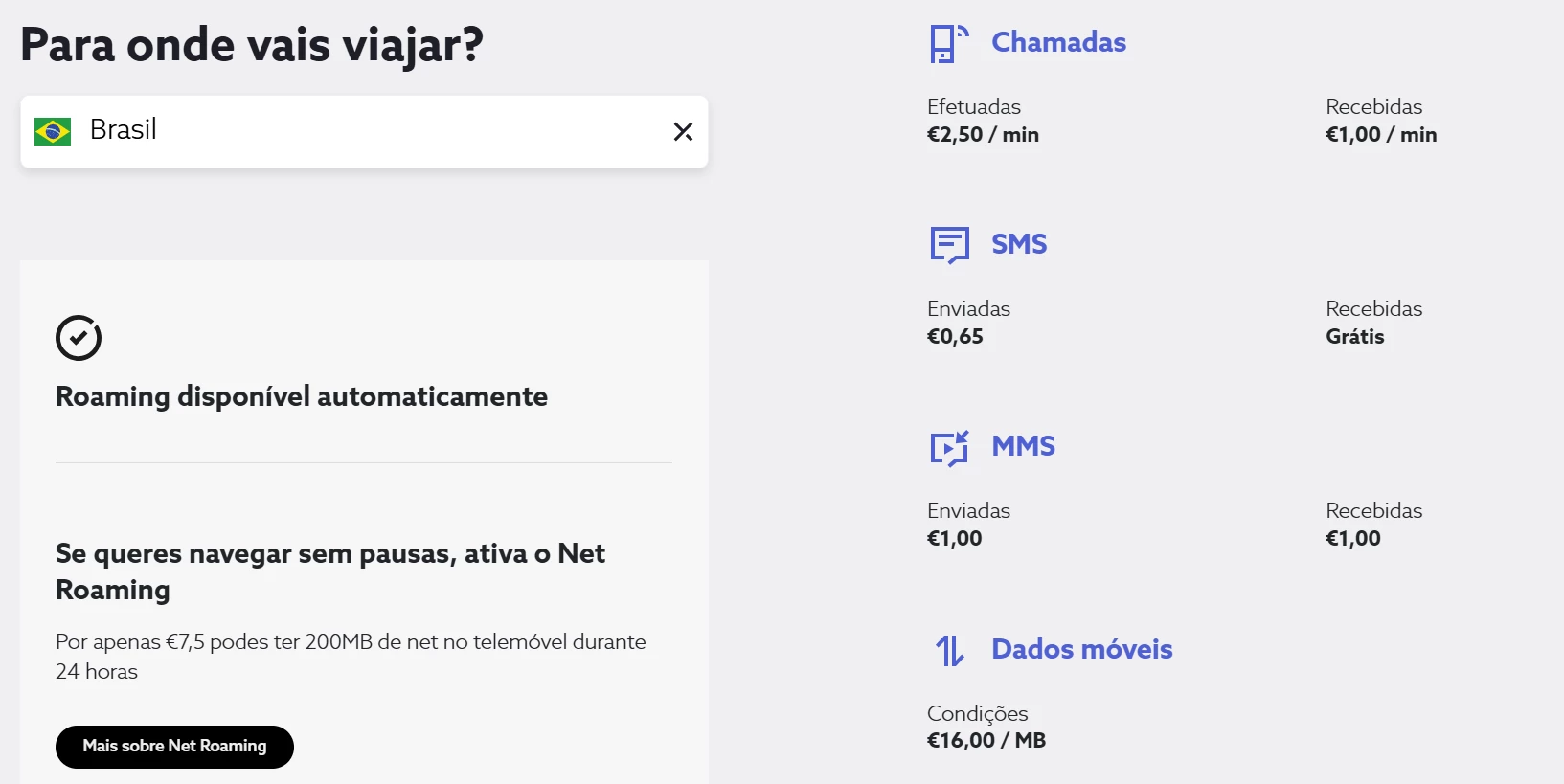The width and height of the screenshot is (1564, 784).
Task: Click the MMS media message icon
Action: click(949, 447)
